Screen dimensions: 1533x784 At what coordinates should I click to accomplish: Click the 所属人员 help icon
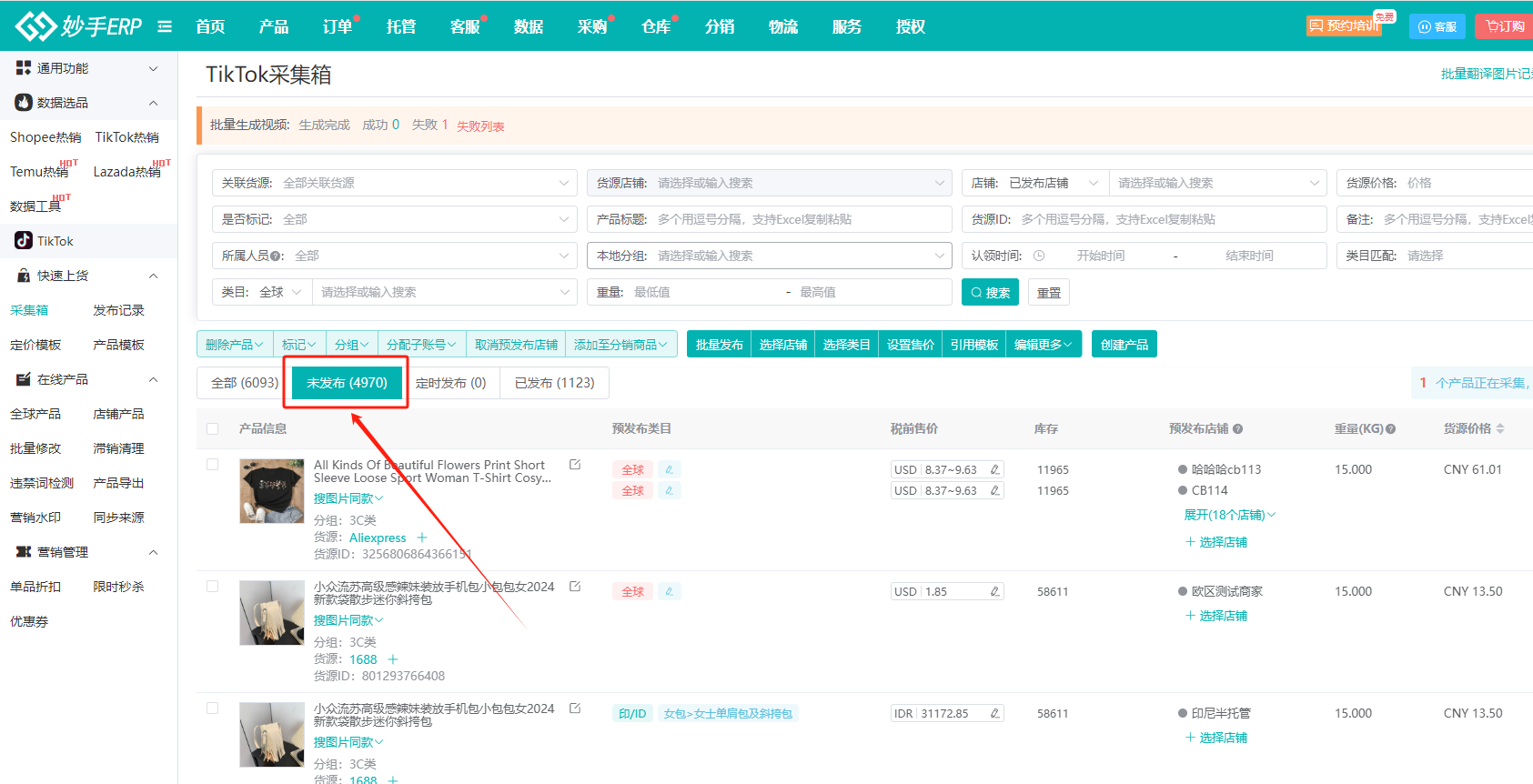pos(275,256)
